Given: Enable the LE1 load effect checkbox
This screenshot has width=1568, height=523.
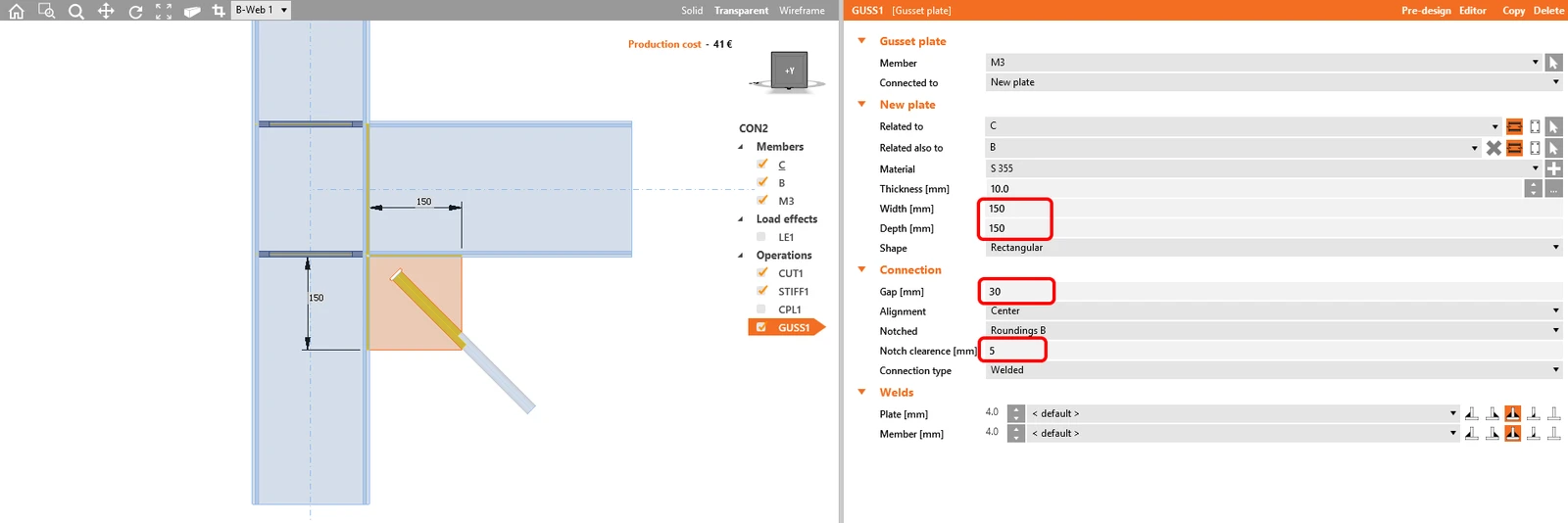Looking at the screenshot, I should coord(761,237).
